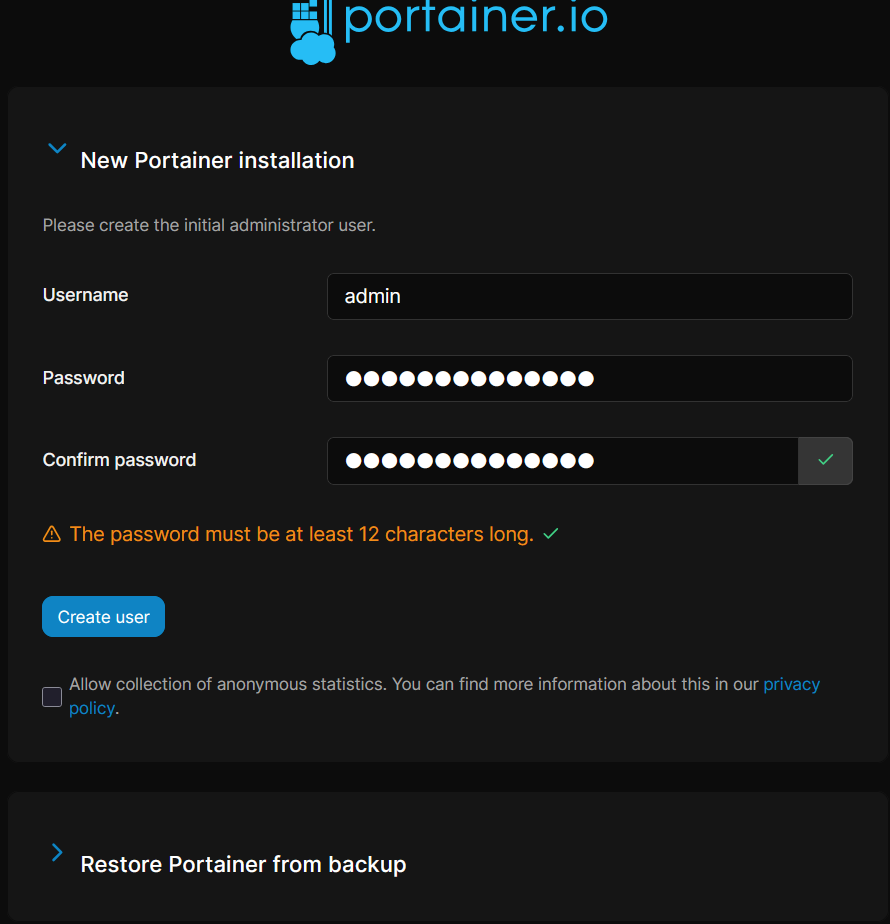
Task: Click the orange warning triangle icon
Action: tap(52, 535)
